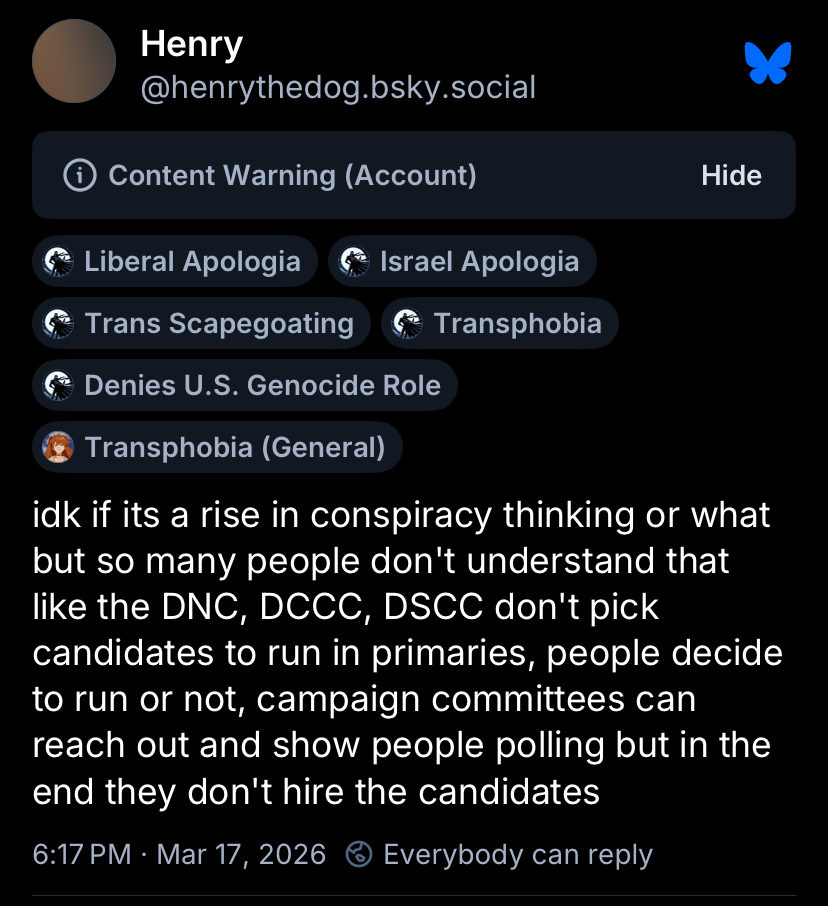Click the Transphobia (General) avatar icon
Viewport: 828px width, 906px height.
pos(59,447)
